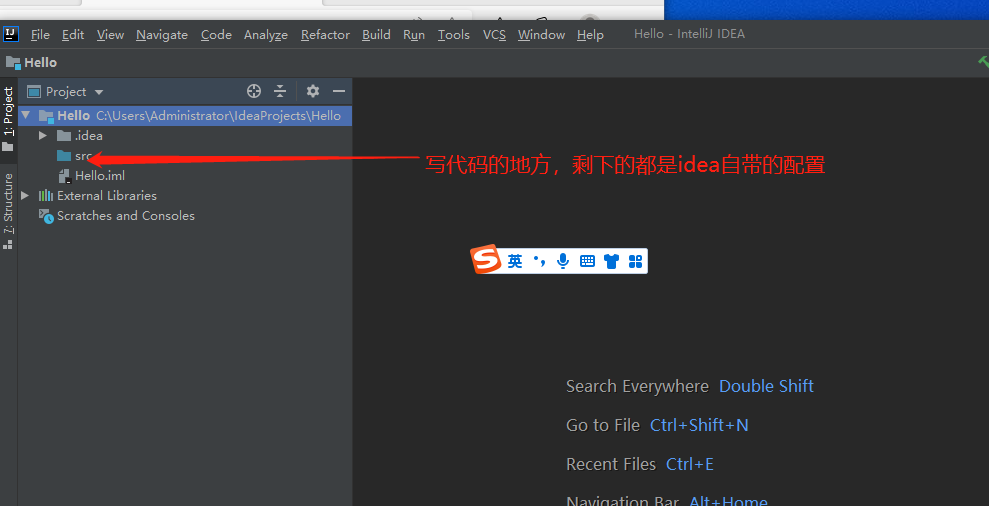Click the IntelliJ IDEA logo icon

11,34
